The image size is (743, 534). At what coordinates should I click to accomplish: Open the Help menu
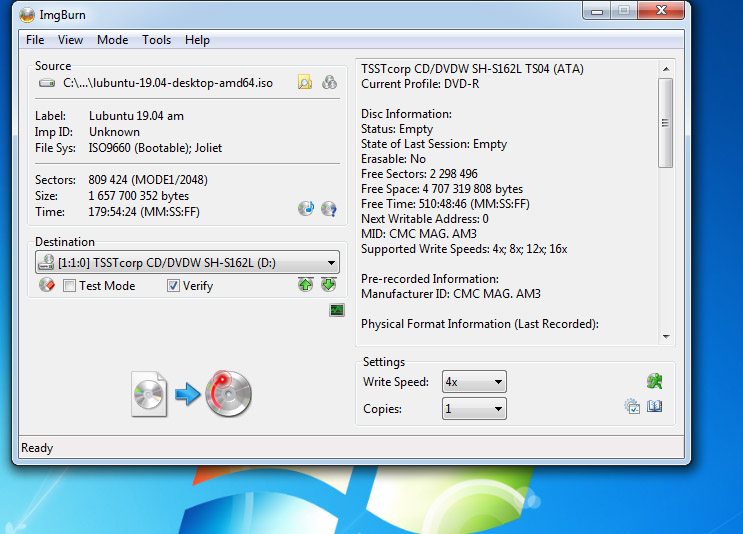197,40
